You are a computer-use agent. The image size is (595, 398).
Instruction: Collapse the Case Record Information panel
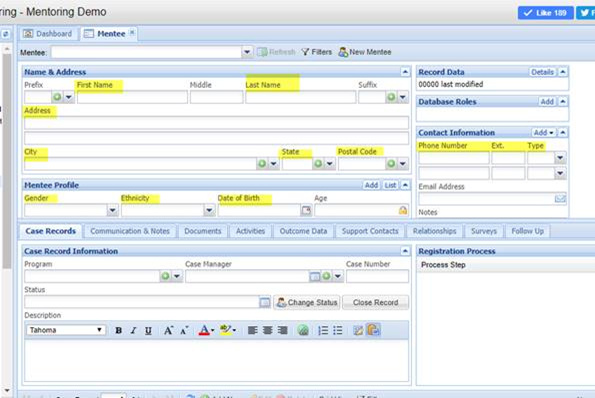(405, 251)
